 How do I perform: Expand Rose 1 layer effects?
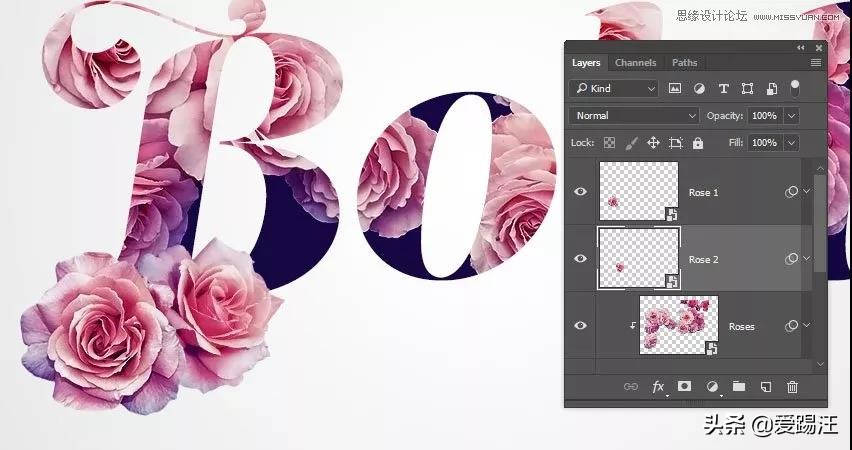[x=806, y=191]
